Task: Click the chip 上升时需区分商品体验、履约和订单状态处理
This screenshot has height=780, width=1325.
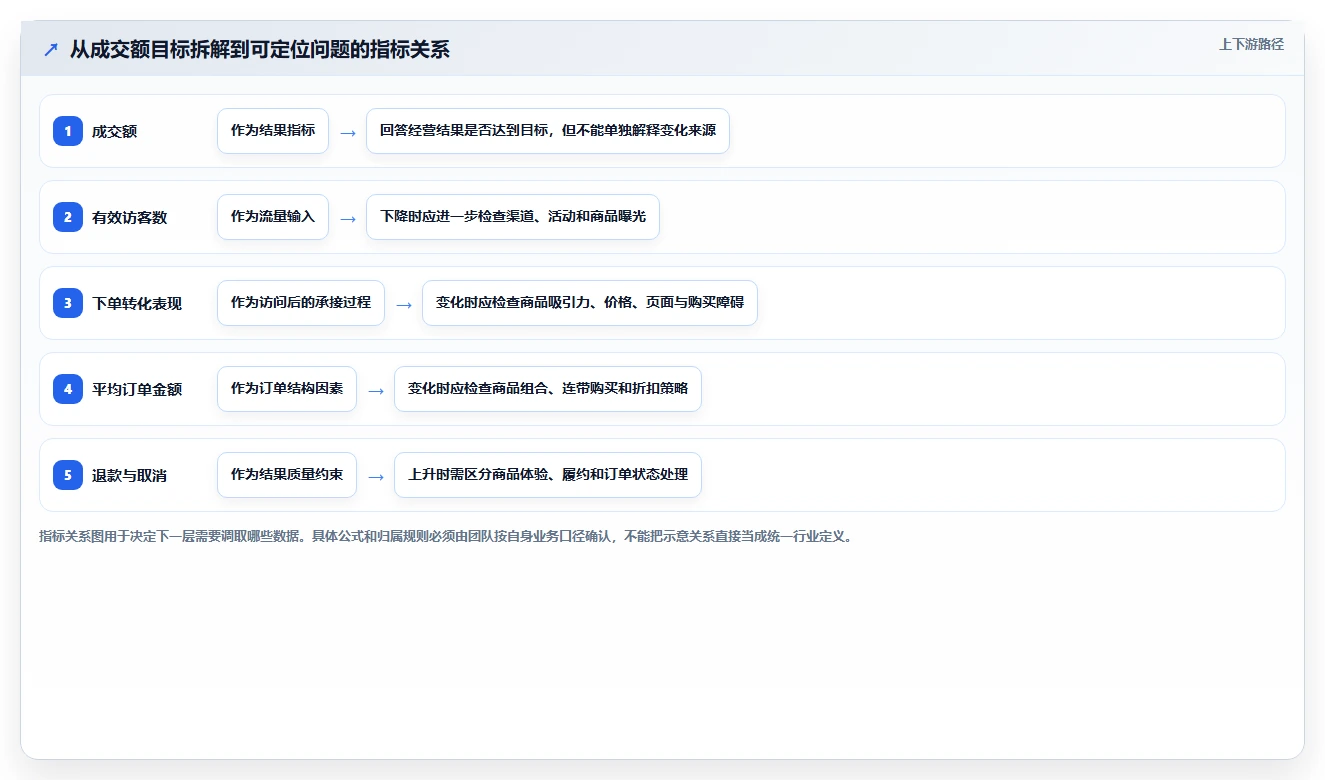Action: pyautogui.click(x=548, y=475)
